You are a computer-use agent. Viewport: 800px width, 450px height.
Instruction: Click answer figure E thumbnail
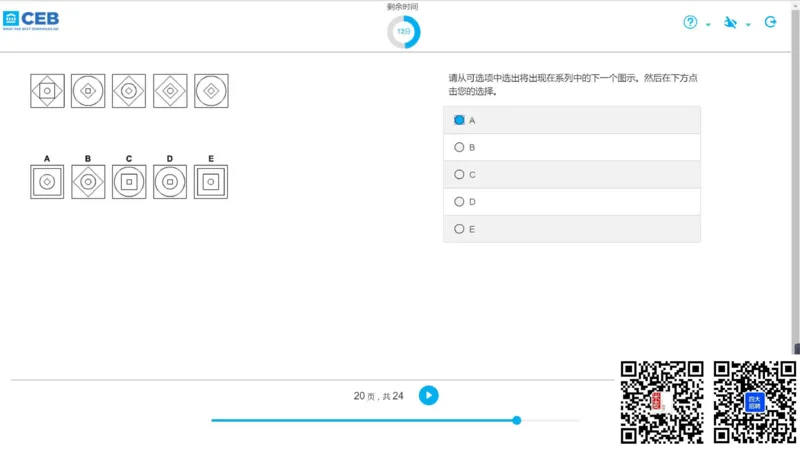[x=211, y=182]
